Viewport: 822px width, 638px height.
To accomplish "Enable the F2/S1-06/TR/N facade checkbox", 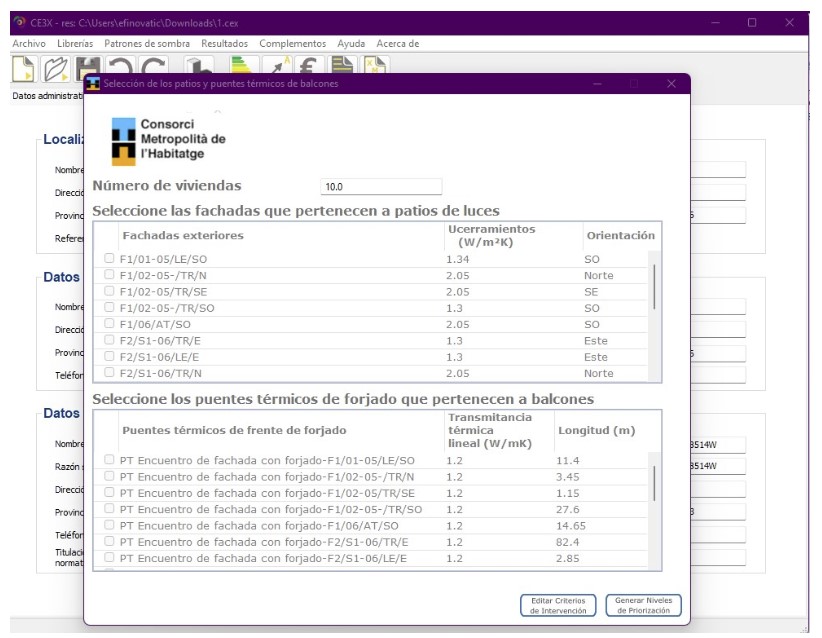I will click(x=109, y=372).
